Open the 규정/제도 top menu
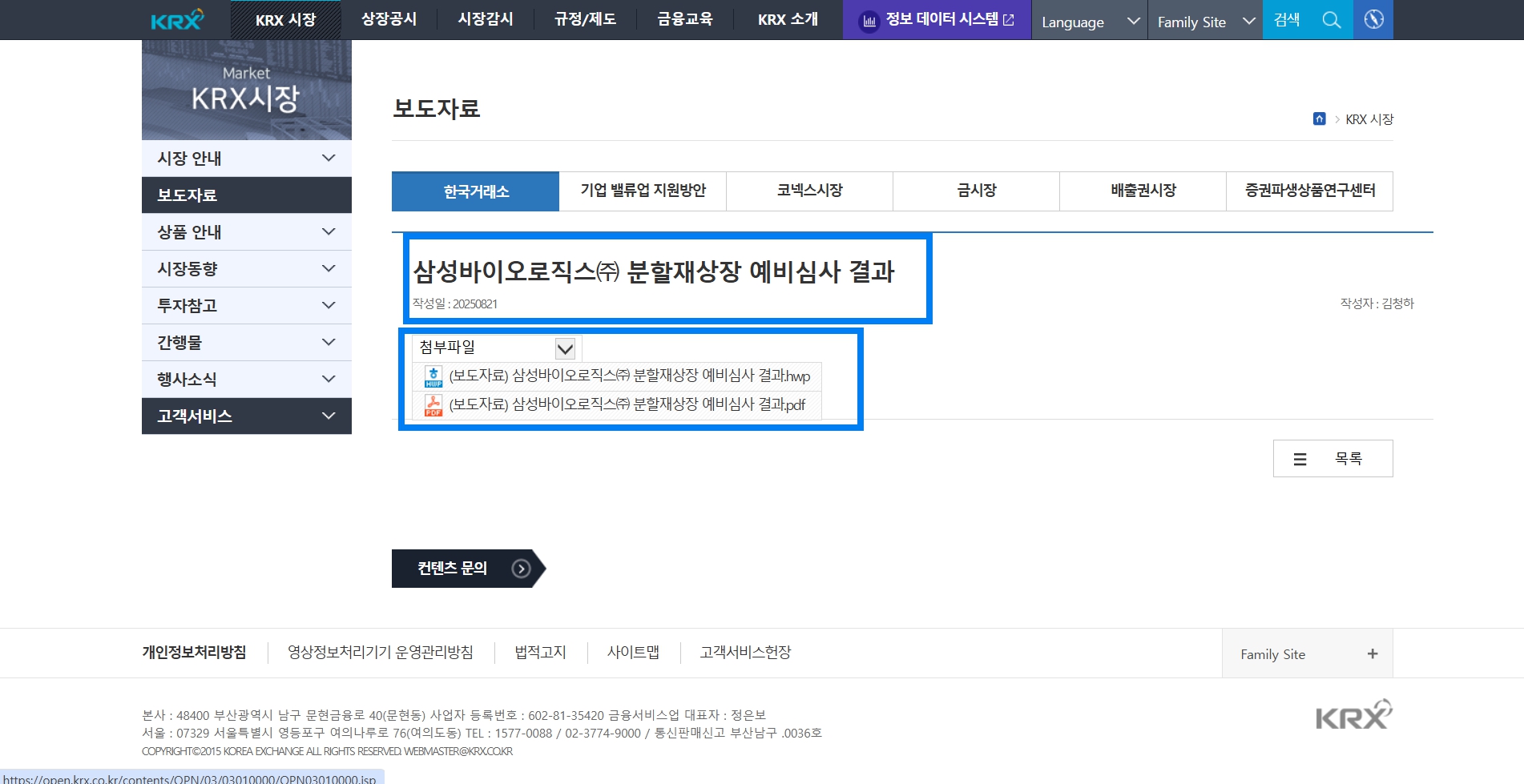The height and width of the screenshot is (784, 1524). (585, 19)
